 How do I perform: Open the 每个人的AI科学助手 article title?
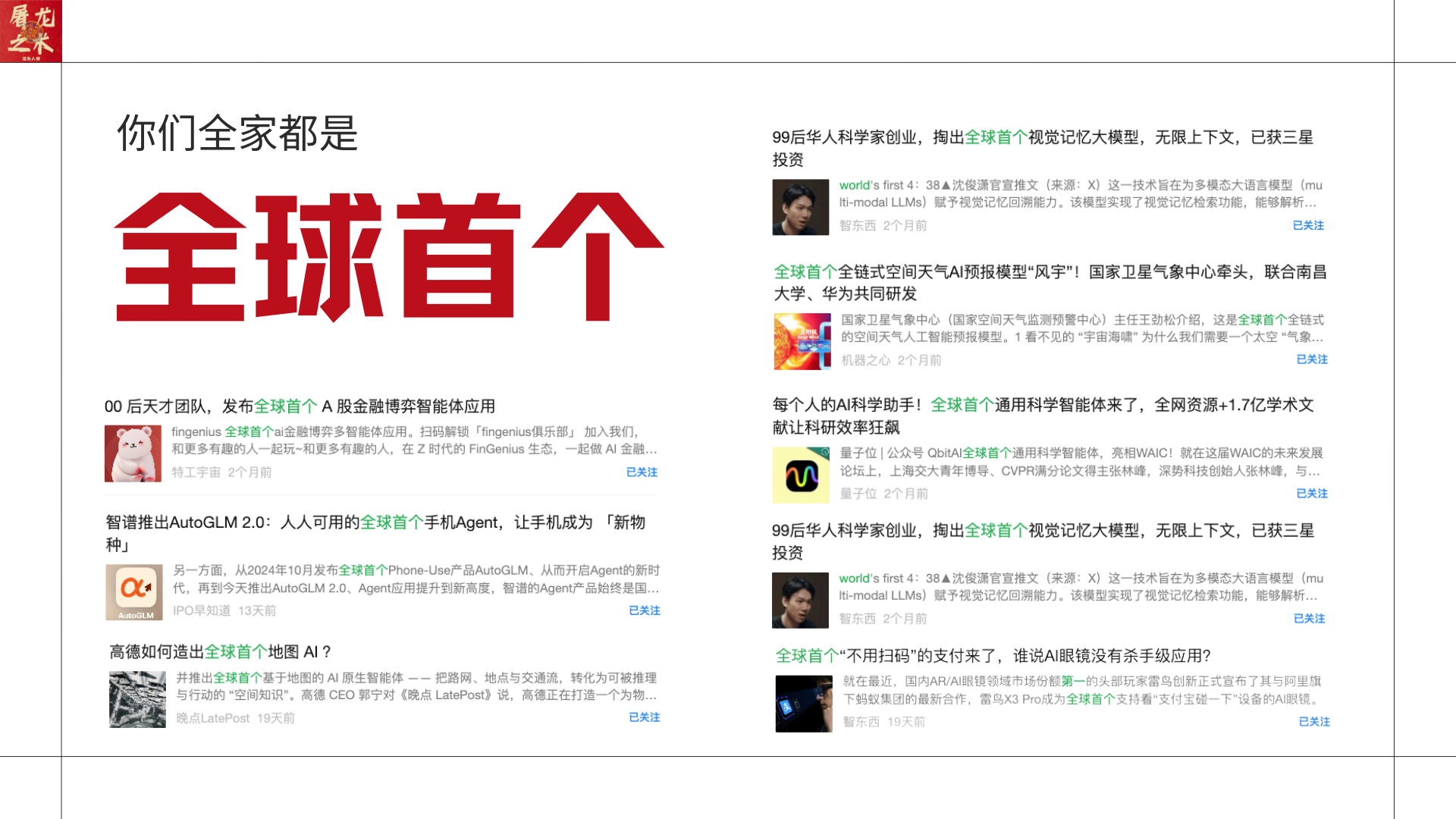click(1043, 416)
